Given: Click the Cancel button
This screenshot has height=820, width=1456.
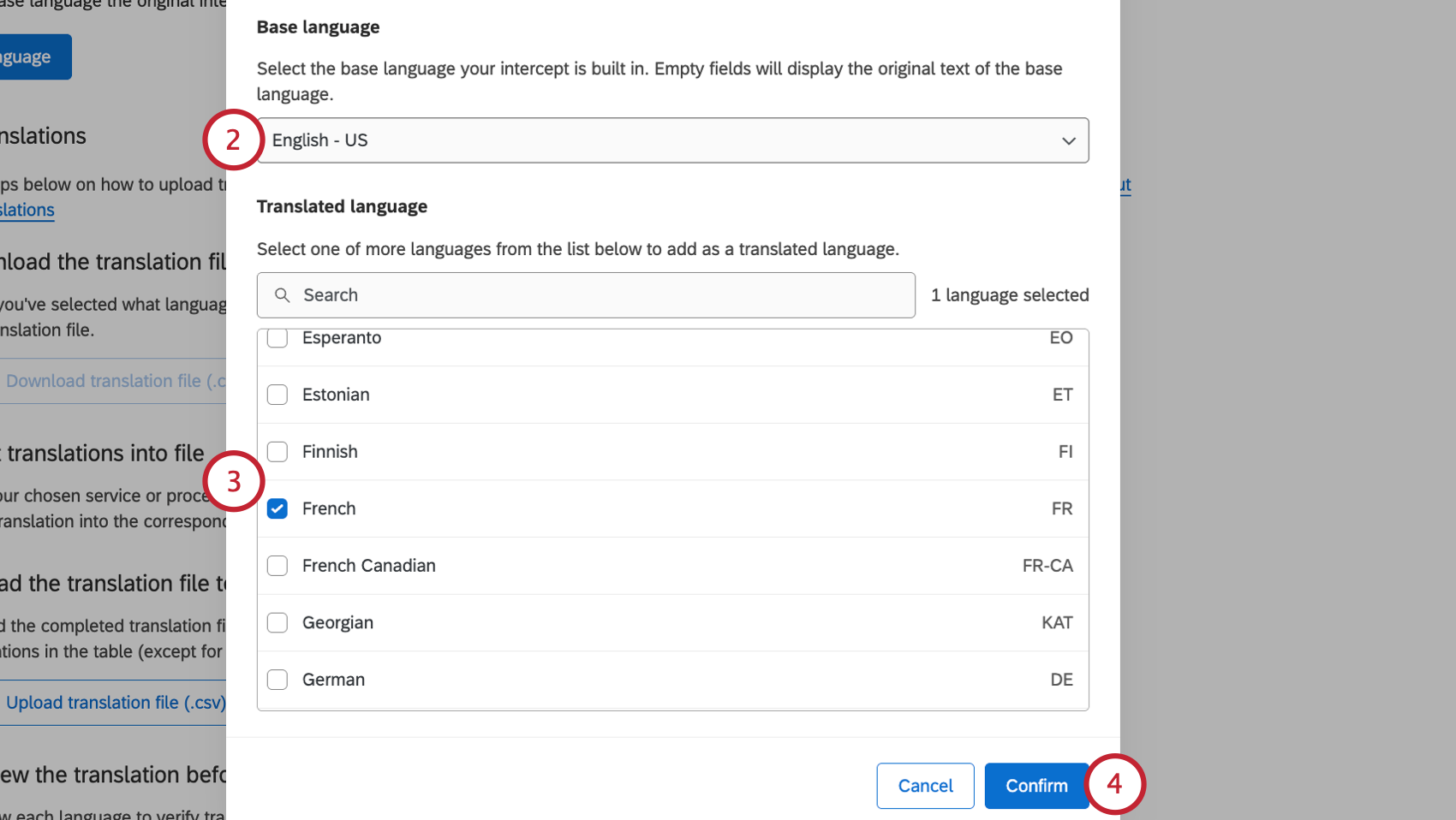Looking at the screenshot, I should (925, 786).
